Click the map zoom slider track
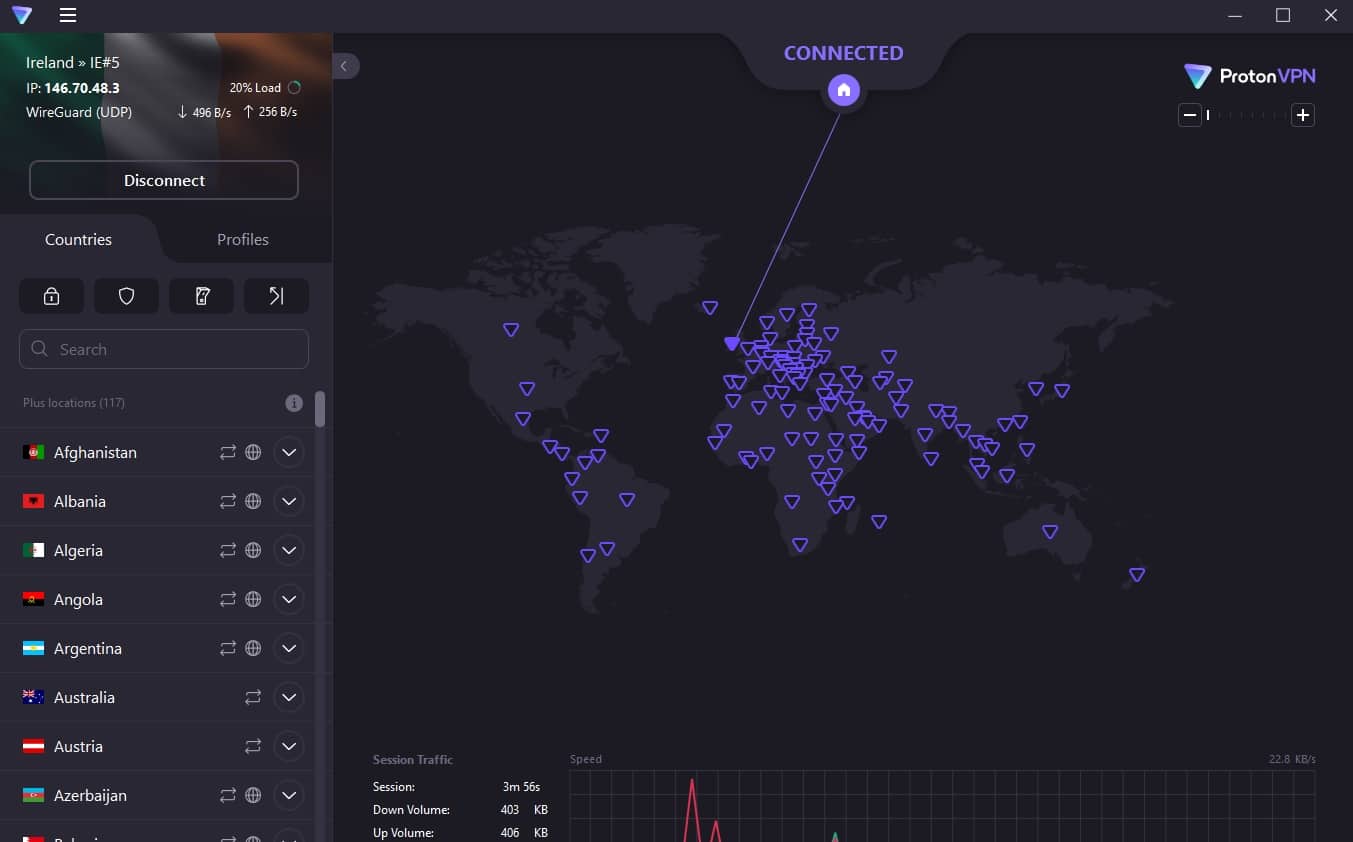 click(1246, 115)
